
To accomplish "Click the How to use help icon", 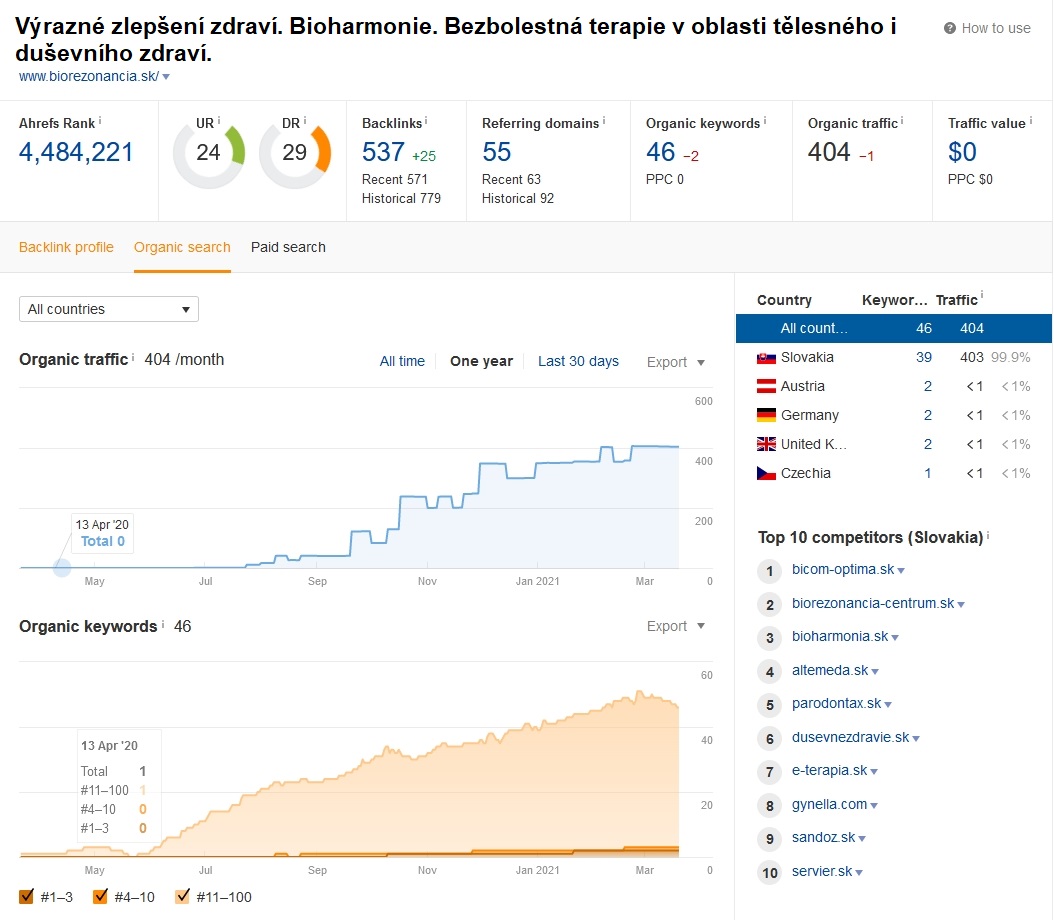I will (x=950, y=28).
